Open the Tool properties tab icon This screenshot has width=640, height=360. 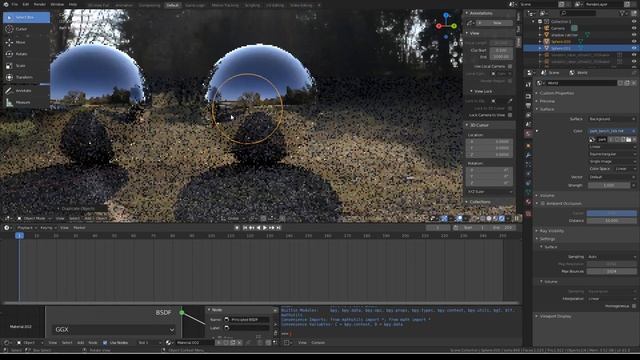pyautogui.click(x=529, y=84)
